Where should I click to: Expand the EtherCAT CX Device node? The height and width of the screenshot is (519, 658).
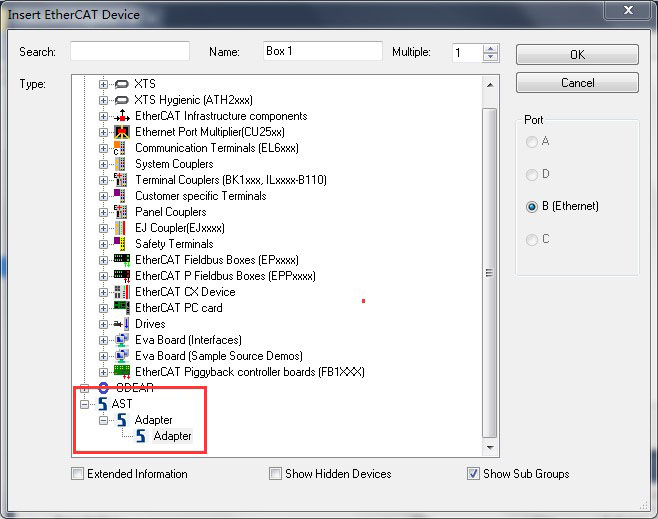tap(103, 292)
